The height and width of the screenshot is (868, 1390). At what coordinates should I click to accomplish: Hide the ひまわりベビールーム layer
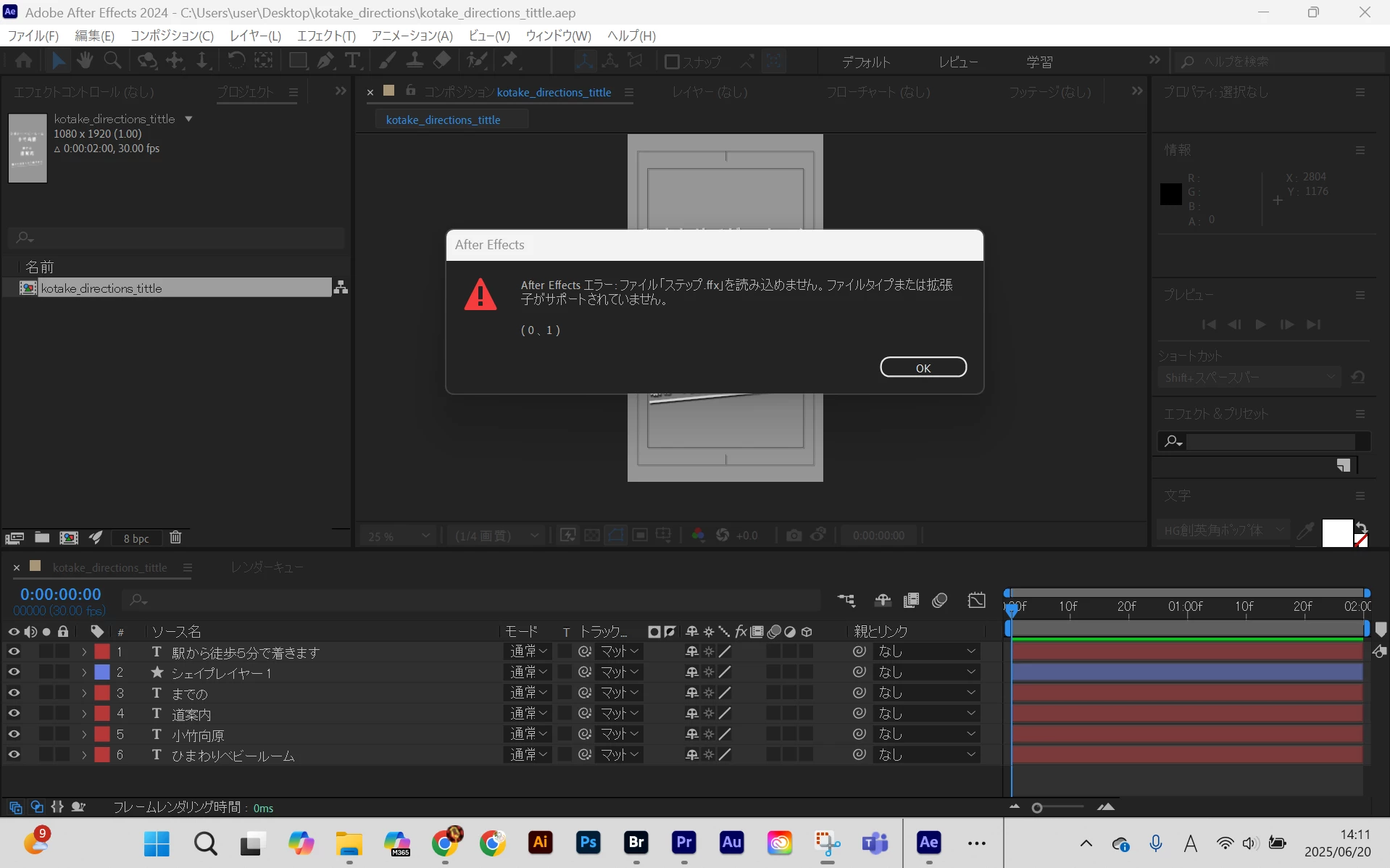pyautogui.click(x=14, y=754)
